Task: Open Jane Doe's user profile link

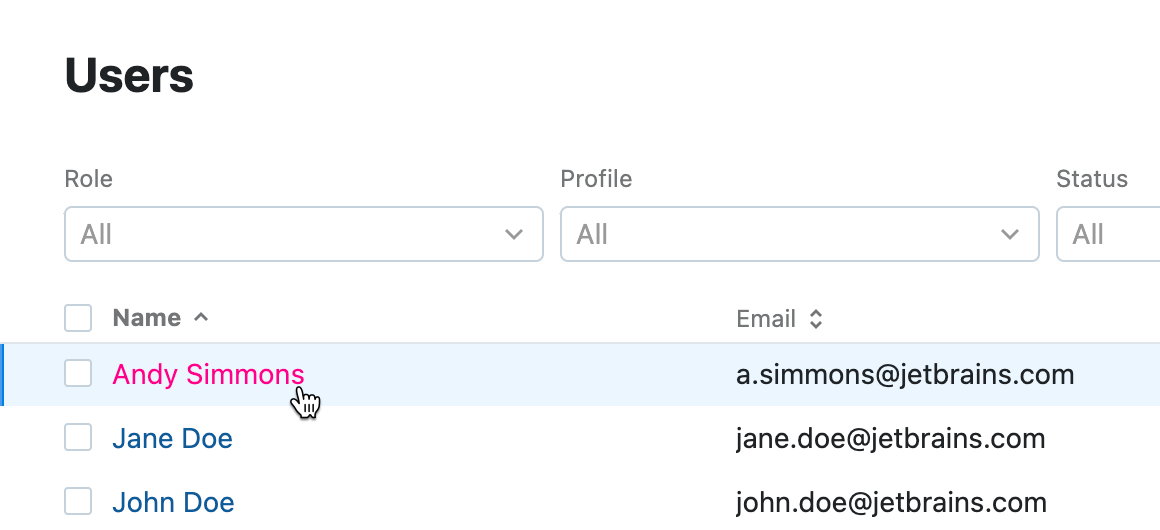Action: tap(172, 438)
